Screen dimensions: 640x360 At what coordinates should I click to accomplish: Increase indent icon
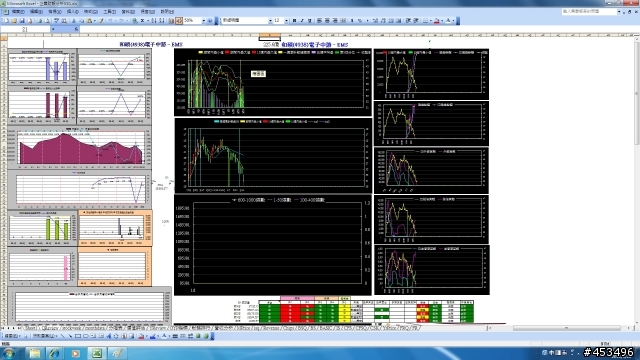click(416, 20)
